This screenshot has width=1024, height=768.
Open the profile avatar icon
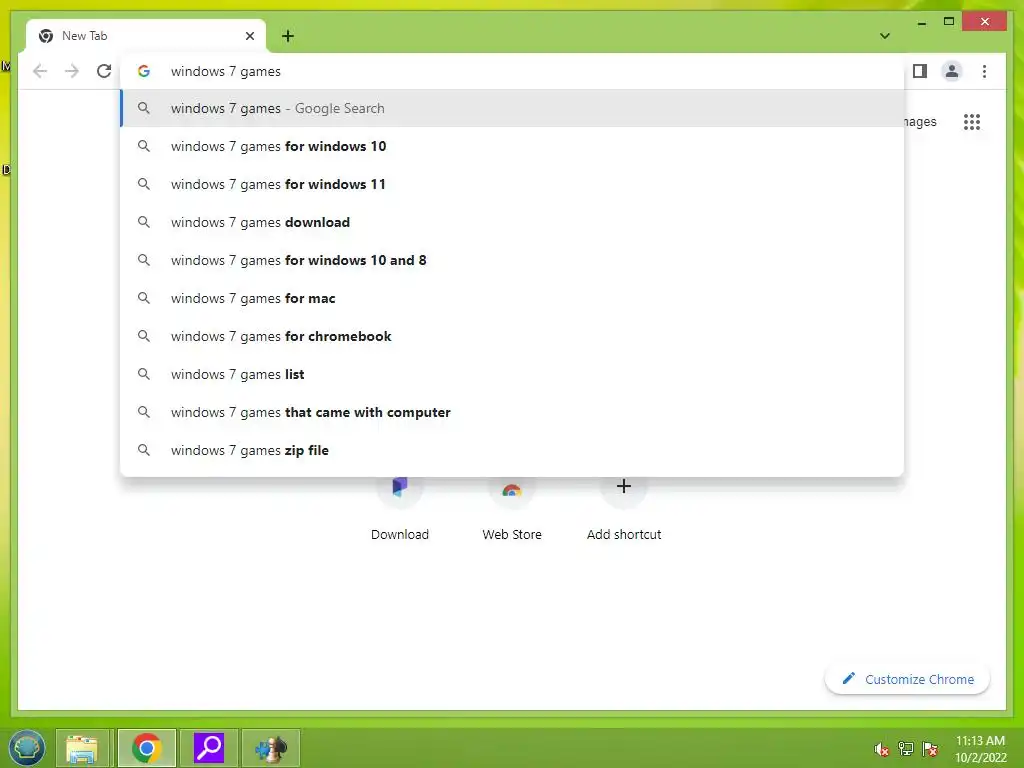pyautogui.click(x=952, y=71)
